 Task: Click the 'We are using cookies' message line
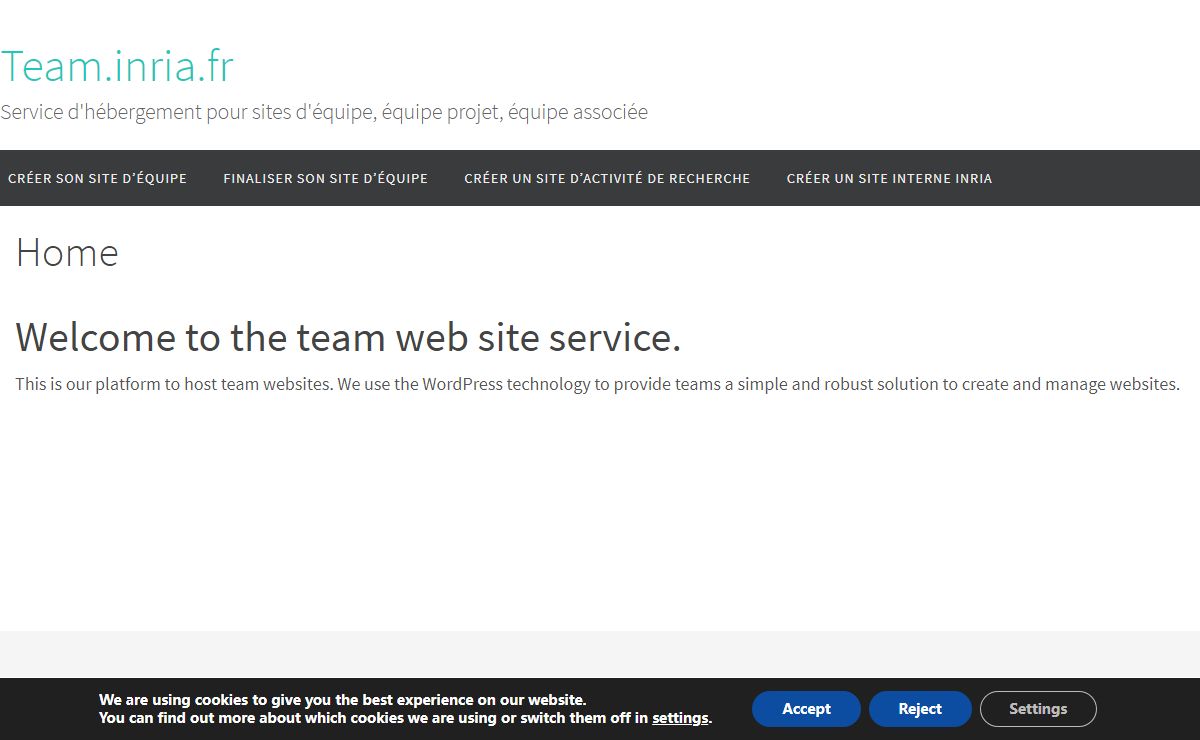342,700
